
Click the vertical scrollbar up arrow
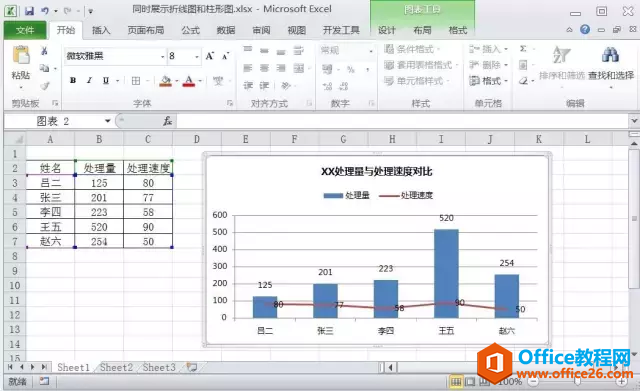tap(634, 143)
